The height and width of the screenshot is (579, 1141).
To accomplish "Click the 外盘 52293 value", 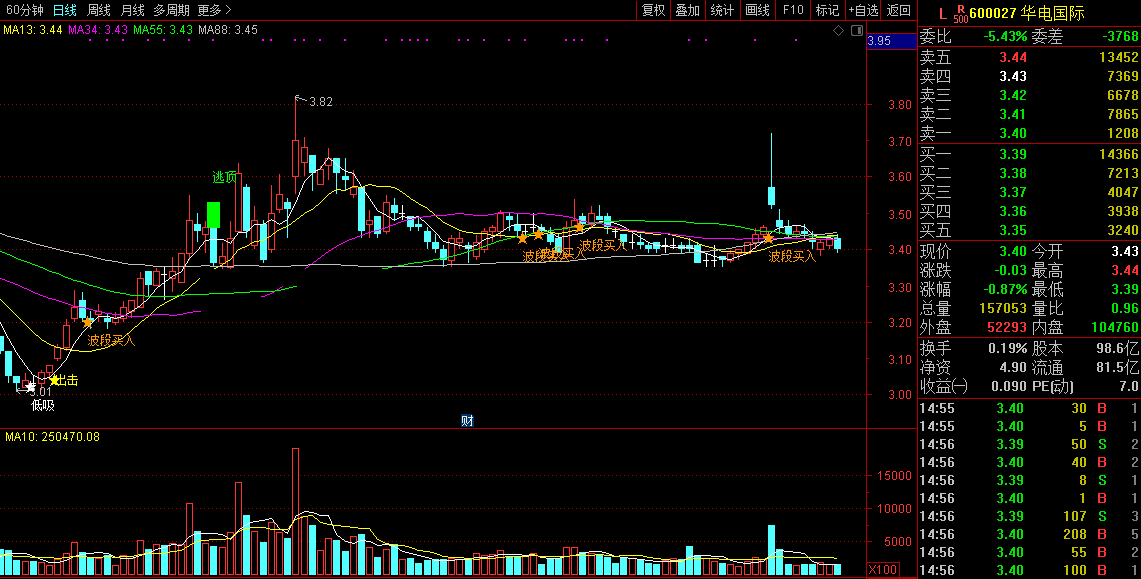I will pyautogui.click(x=1007, y=327).
